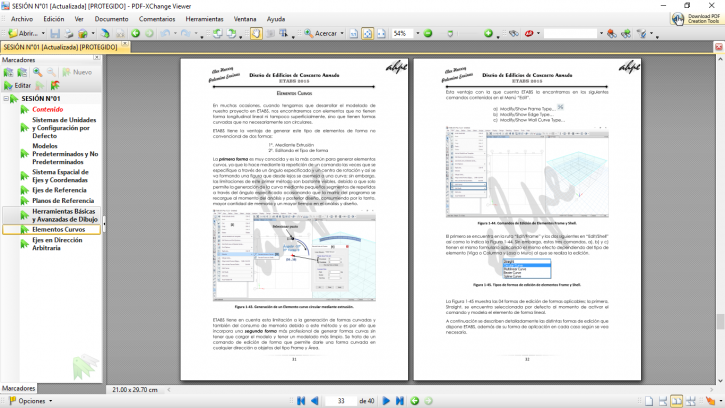Click the Contenido bookmark
725x408 pixels.
(48, 109)
